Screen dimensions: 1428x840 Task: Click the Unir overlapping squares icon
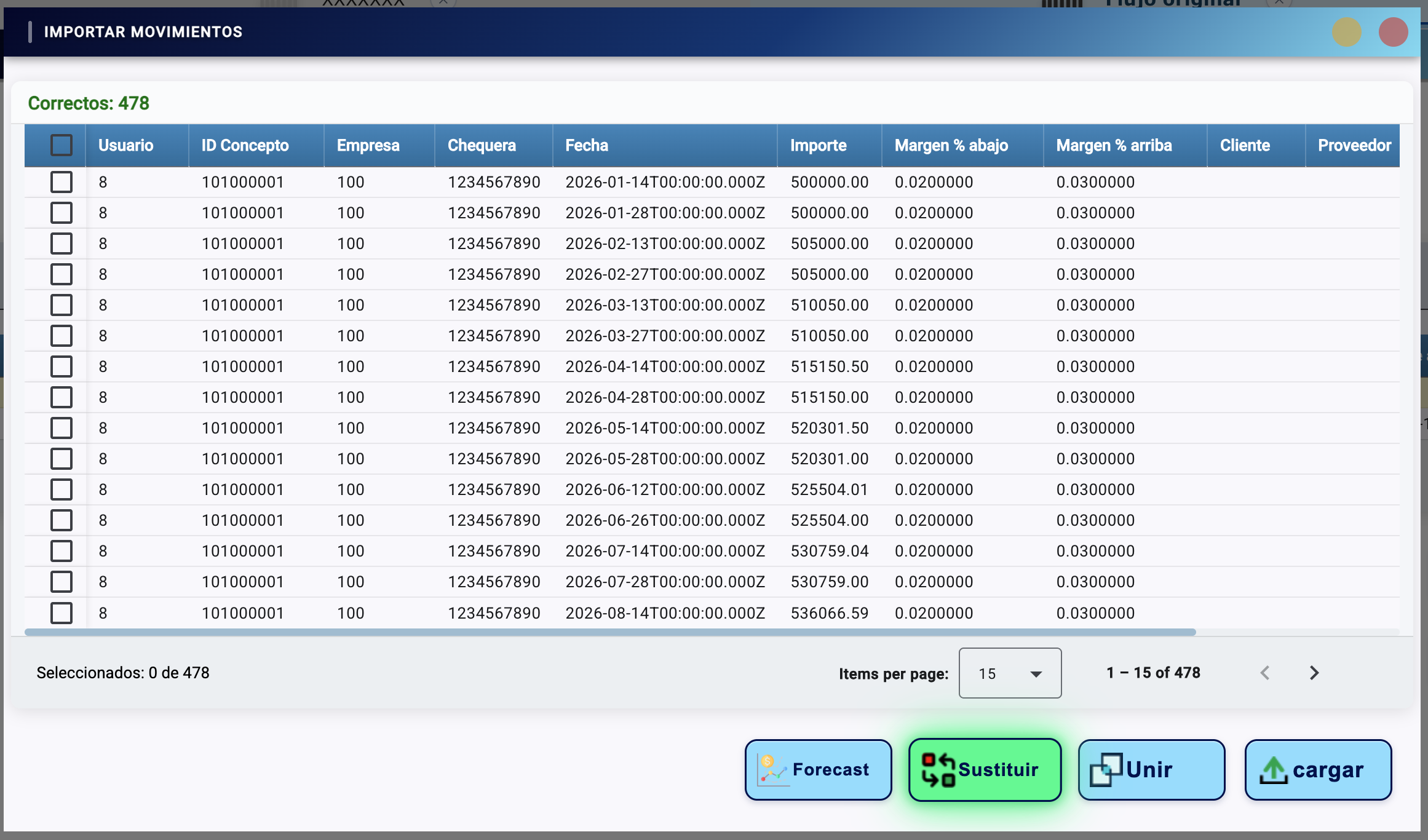point(1106,770)
